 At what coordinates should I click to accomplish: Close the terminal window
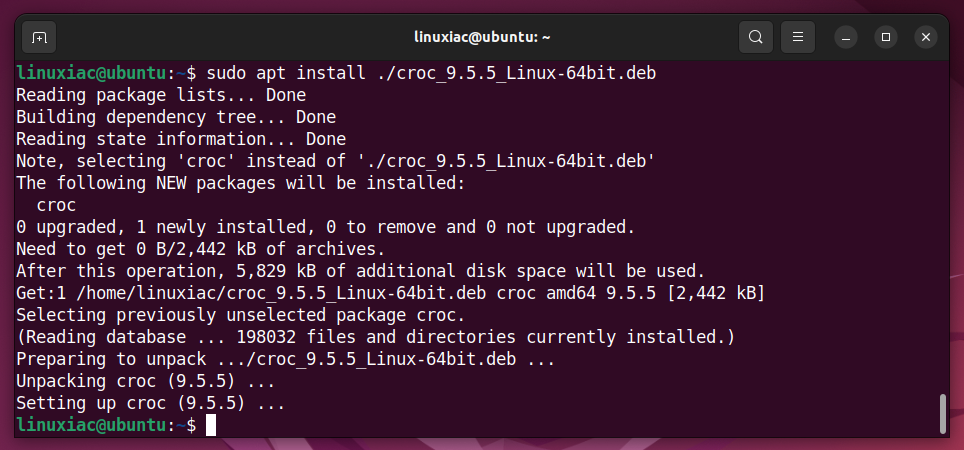(926, 38)
